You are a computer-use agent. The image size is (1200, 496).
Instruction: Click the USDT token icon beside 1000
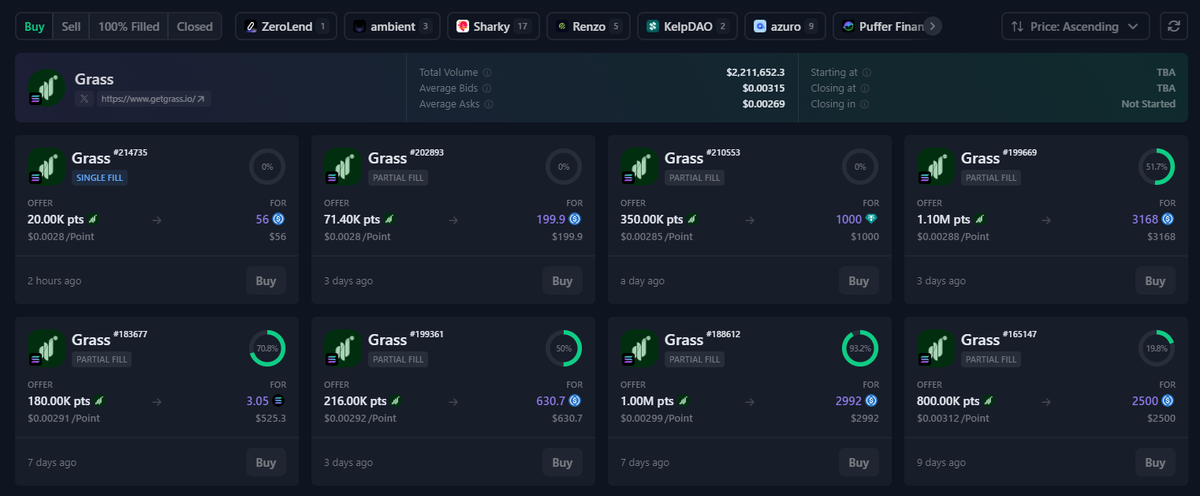(873, 219)
